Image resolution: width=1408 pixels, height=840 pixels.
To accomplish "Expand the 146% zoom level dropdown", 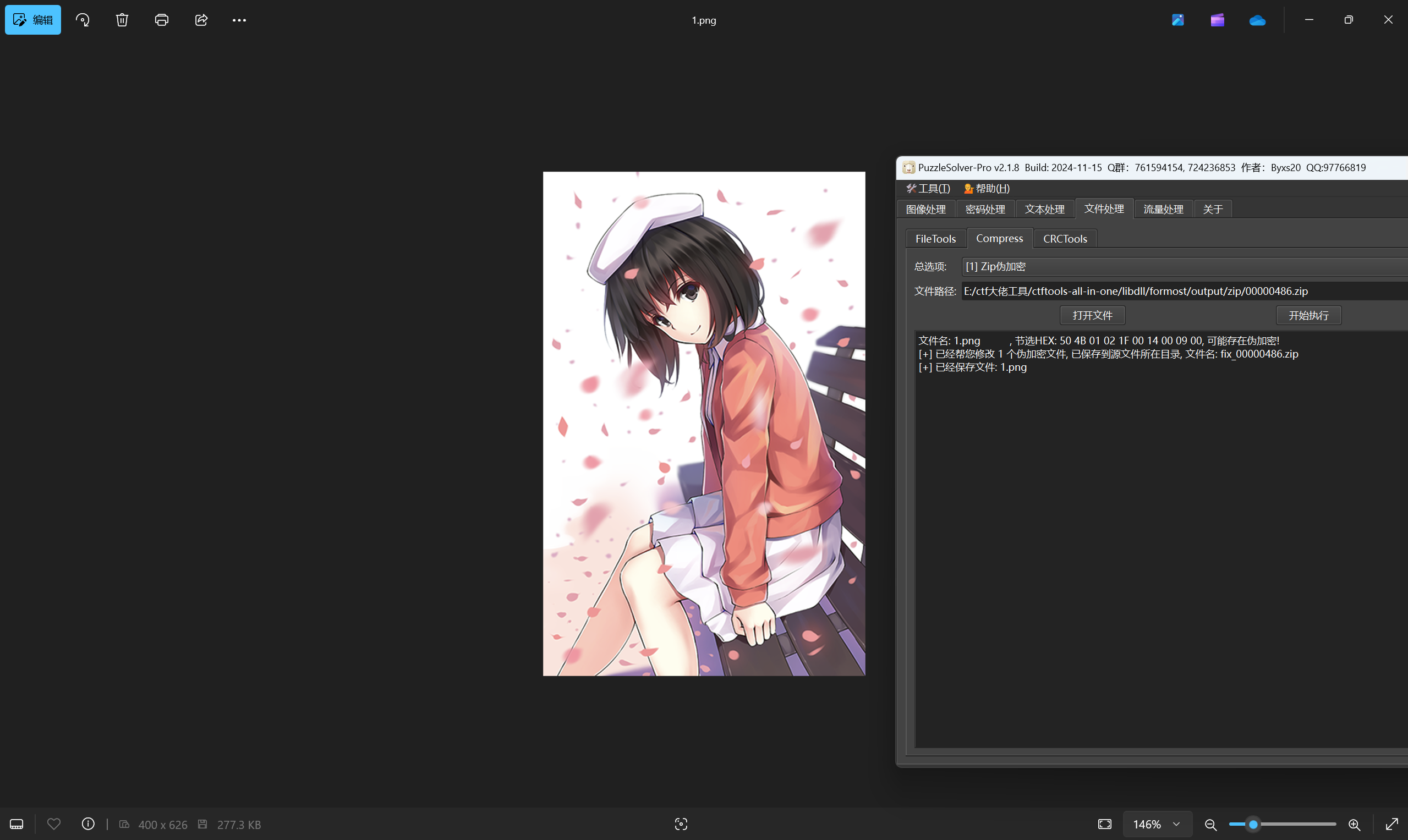I will (x=1157, y=824).
